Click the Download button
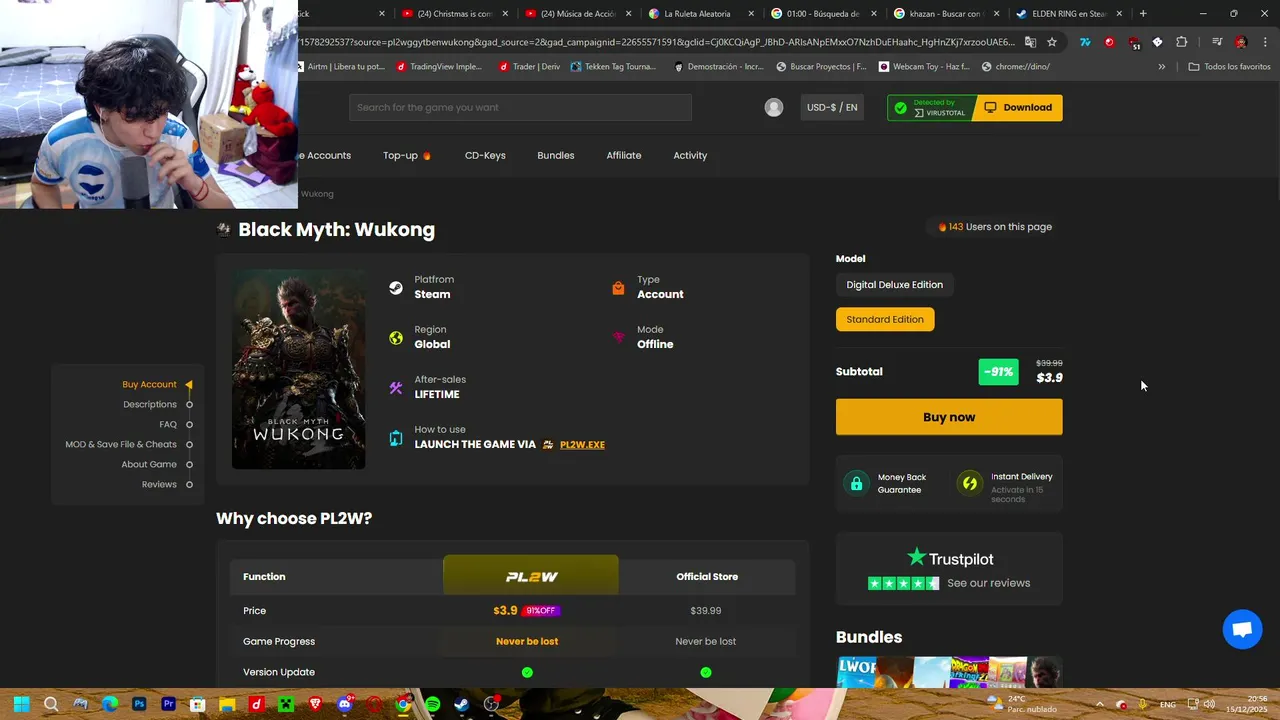The image size is (1280, 720). pos(1018,107)
